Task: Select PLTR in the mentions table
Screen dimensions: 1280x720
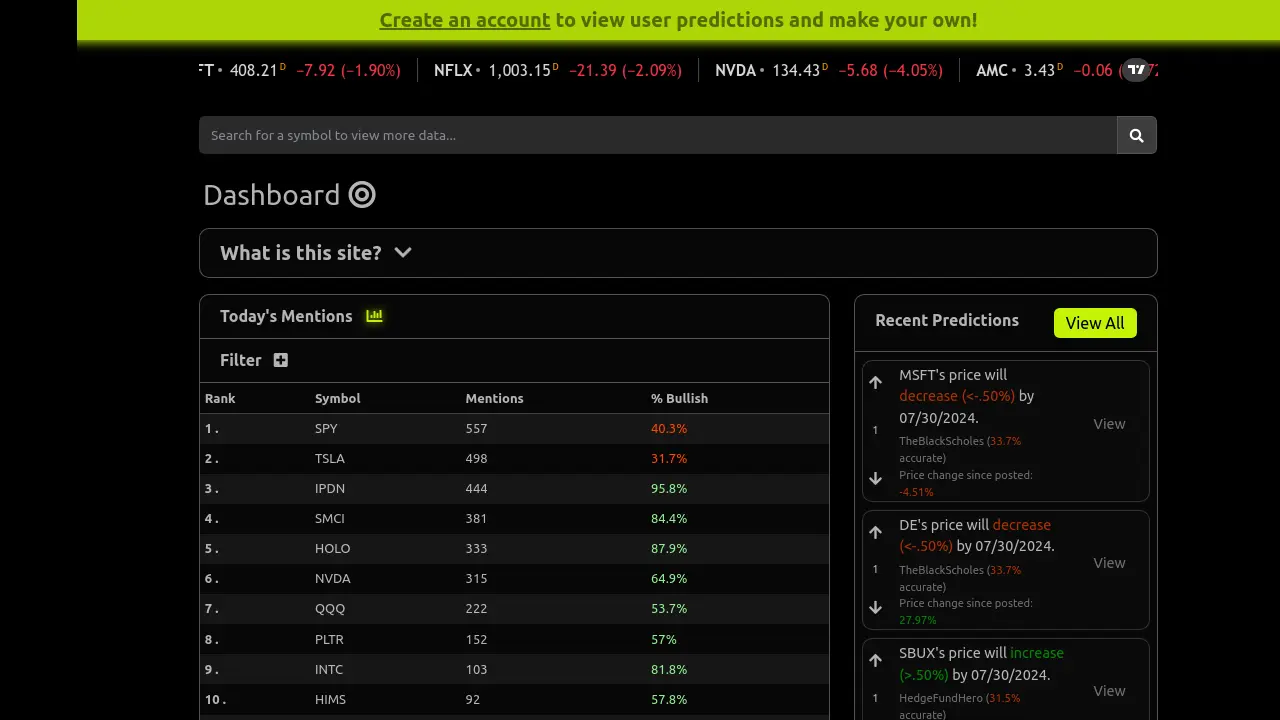Action: tap(329, 639)
